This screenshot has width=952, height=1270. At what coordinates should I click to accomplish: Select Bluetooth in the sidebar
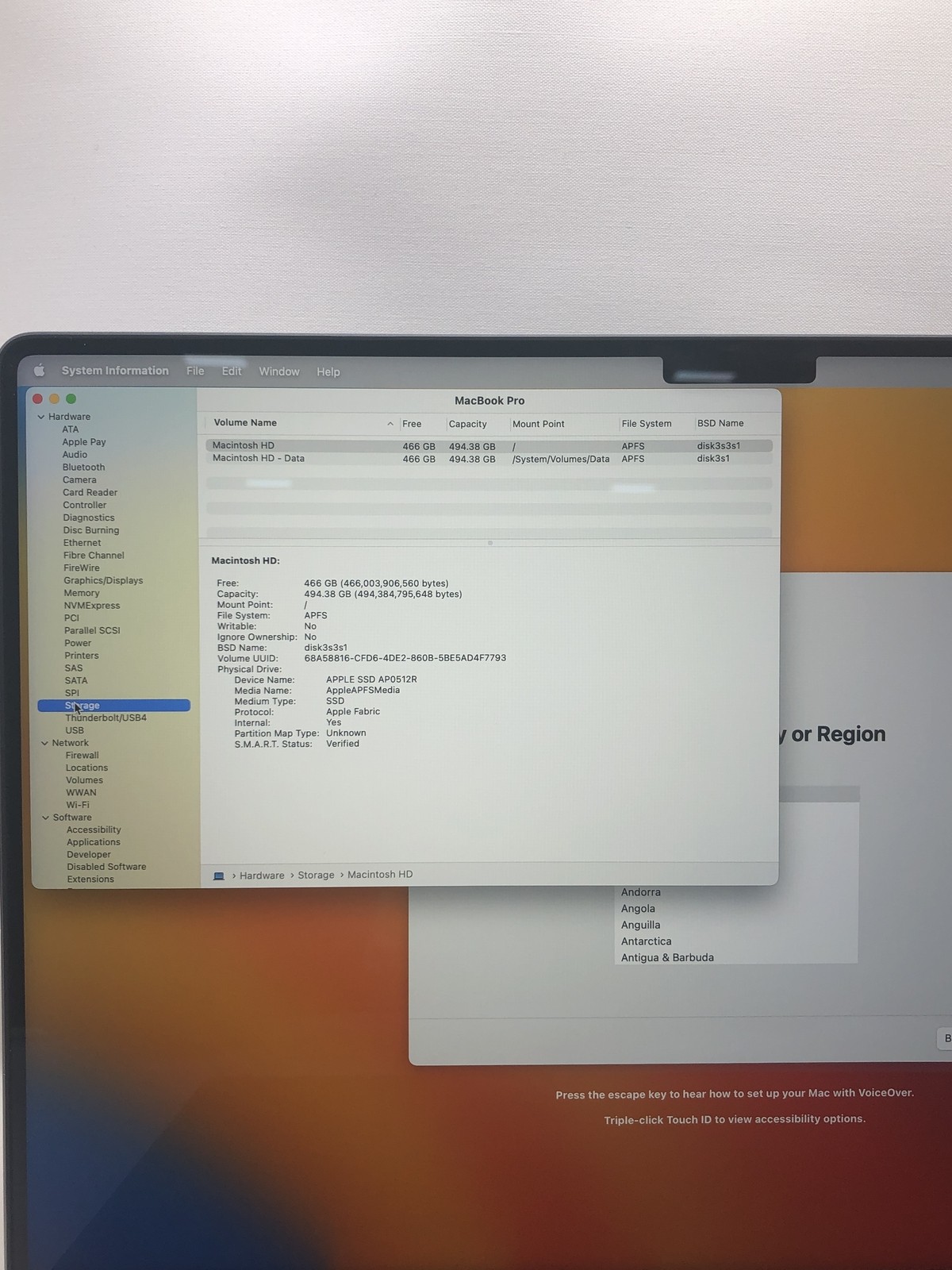point(83,468)
